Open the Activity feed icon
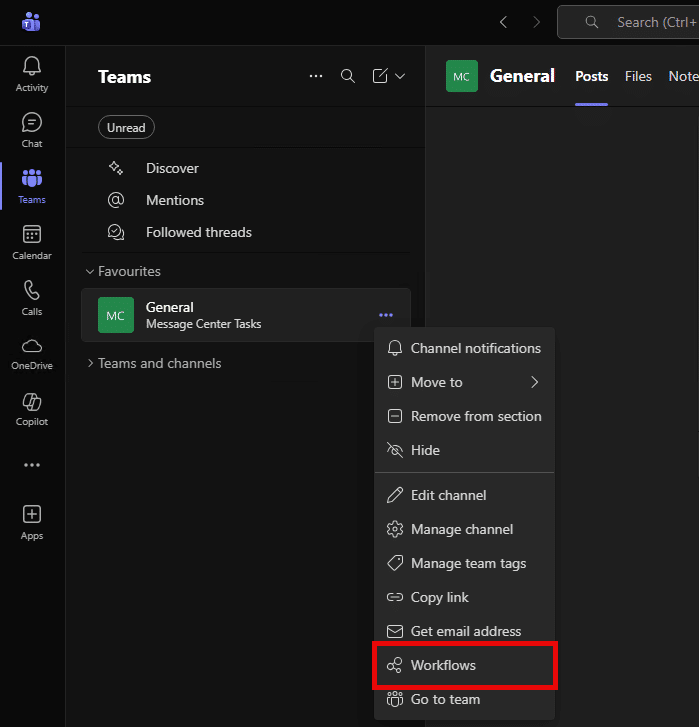 click(32, 74)
